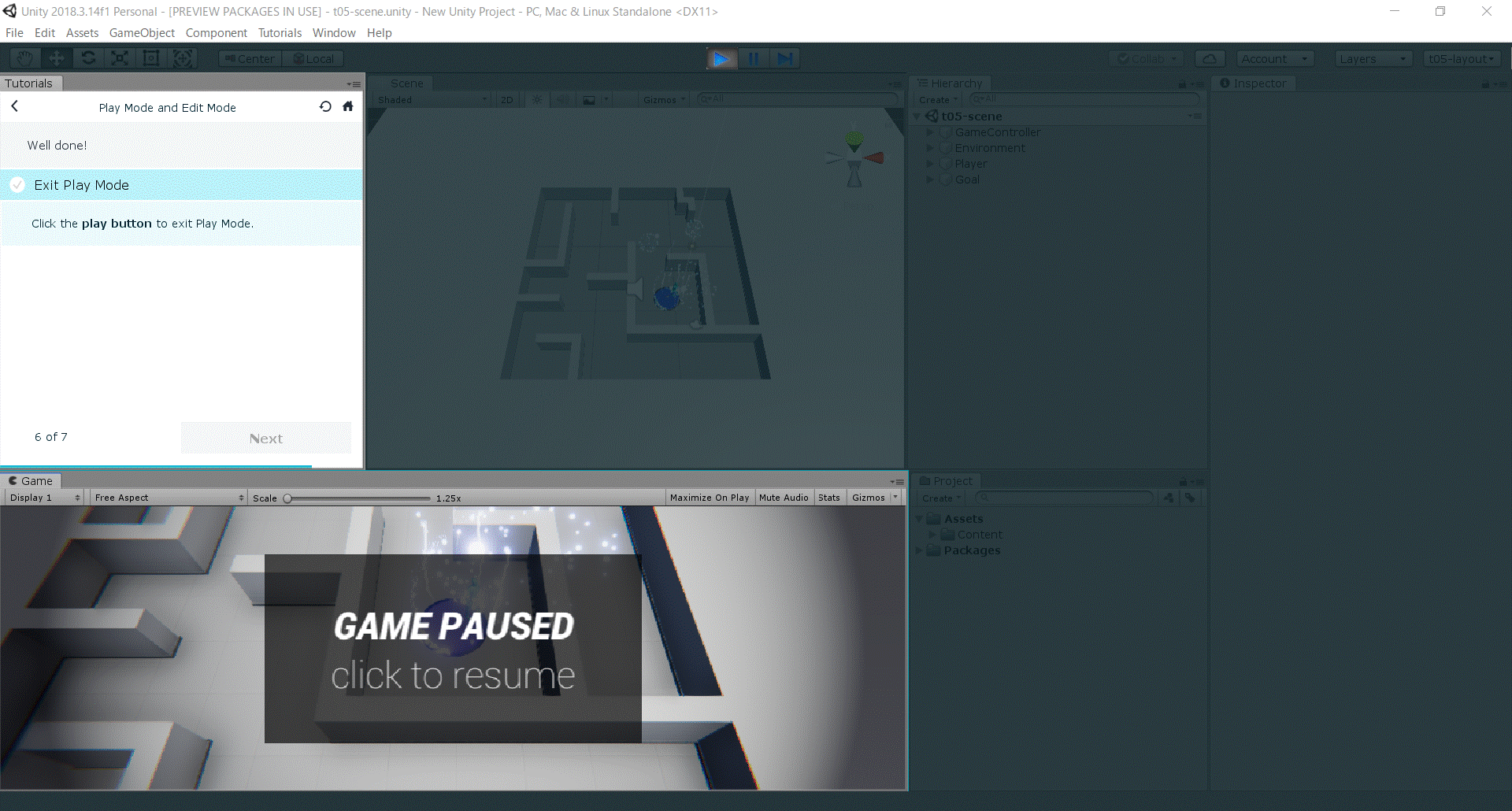The image size is (1512, 811).
Task: Toggle scene audio in the Scene toolbar
Action: pos(561,100)
